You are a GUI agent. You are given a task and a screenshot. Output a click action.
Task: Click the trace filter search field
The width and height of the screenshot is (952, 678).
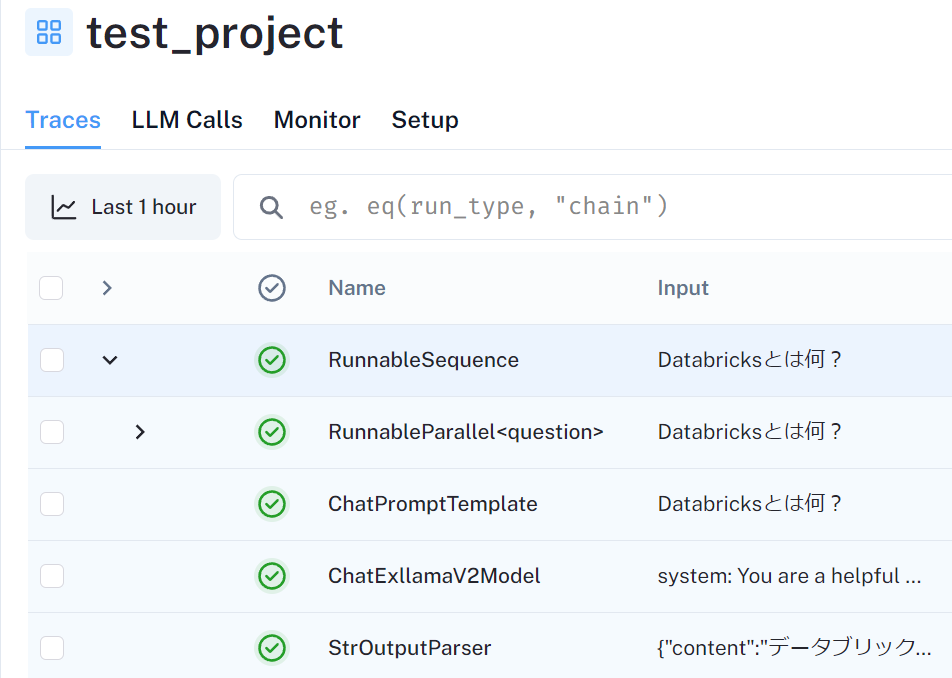pos(600,207)
